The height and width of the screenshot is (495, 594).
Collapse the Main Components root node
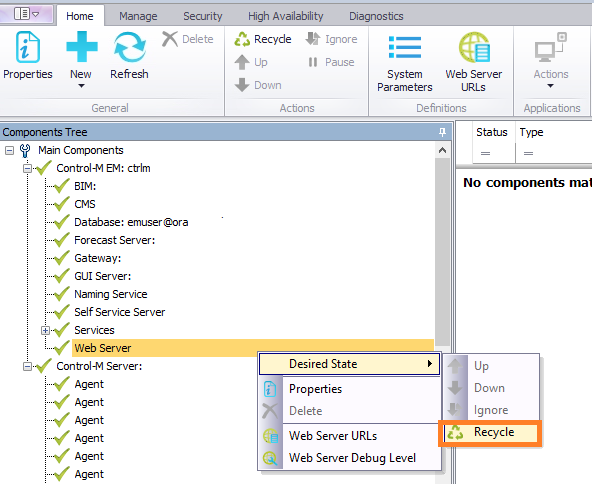click(9, 151)
